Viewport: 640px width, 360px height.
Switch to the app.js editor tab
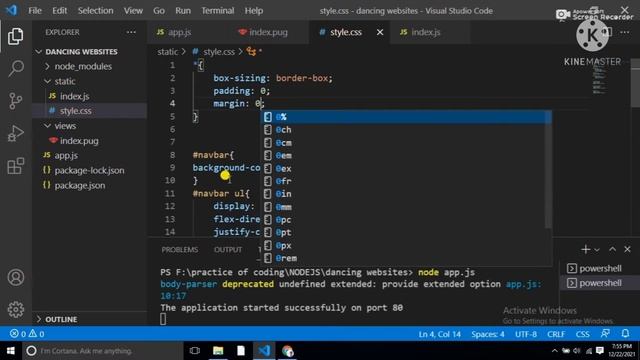(x=188, y=32)
